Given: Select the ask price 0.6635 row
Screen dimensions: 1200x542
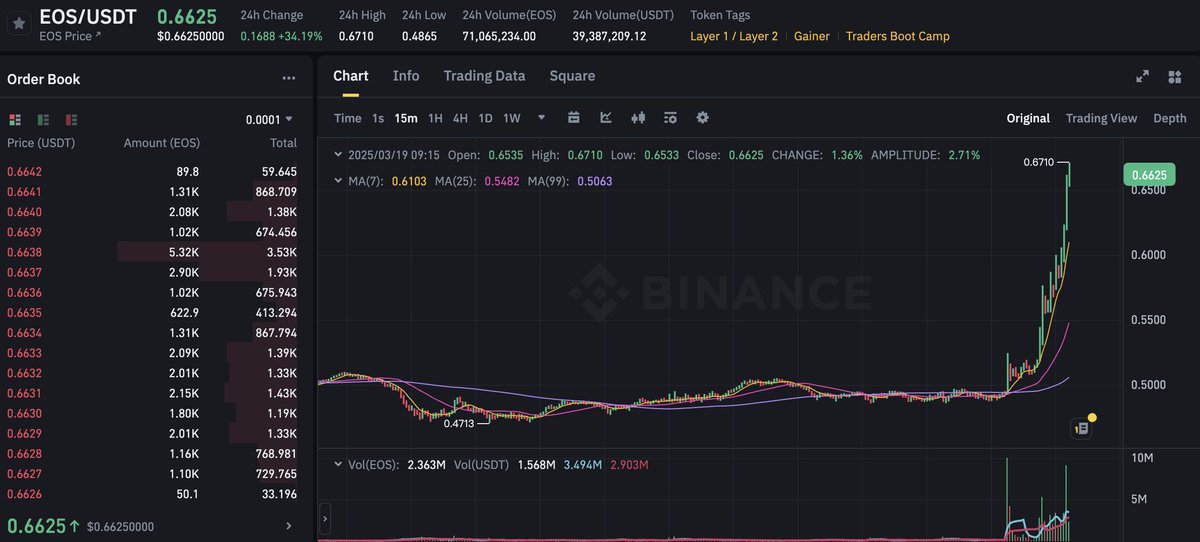Looking at the screenshot, I should tap(152, 313).
